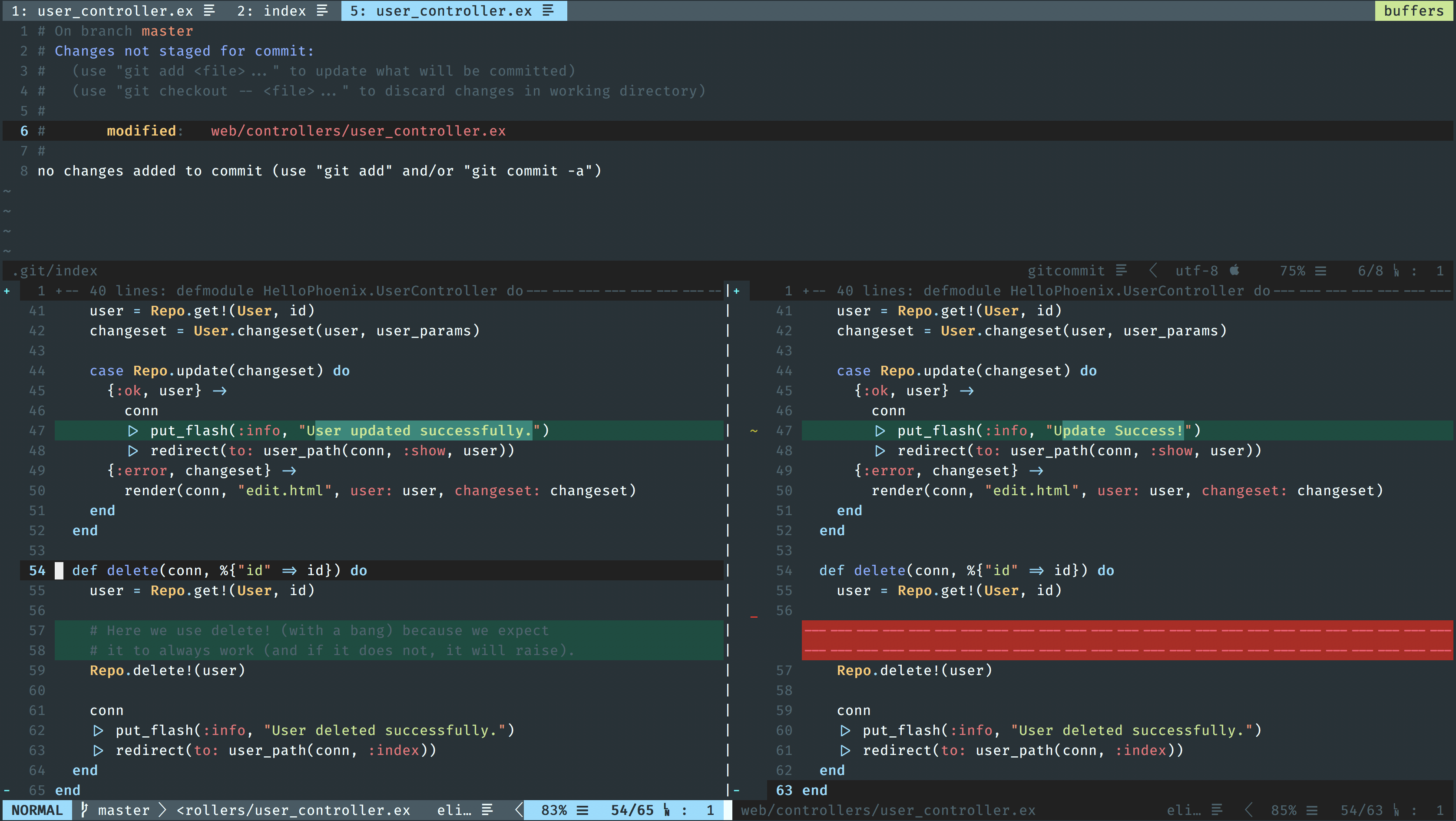Screen dimensions: 1456x821
Task: Click the git branch icon beside master
Action: tap(84, 810)
